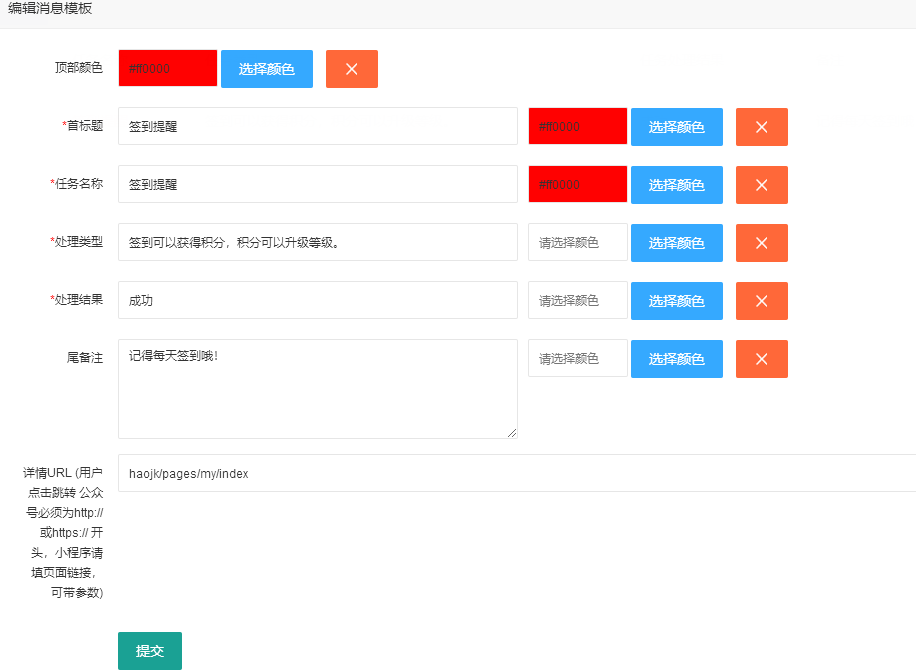Clear the 处理类型 color with X button
This screenshot has height=672, width=916.
pyautogui.click(x=762, y=243)
